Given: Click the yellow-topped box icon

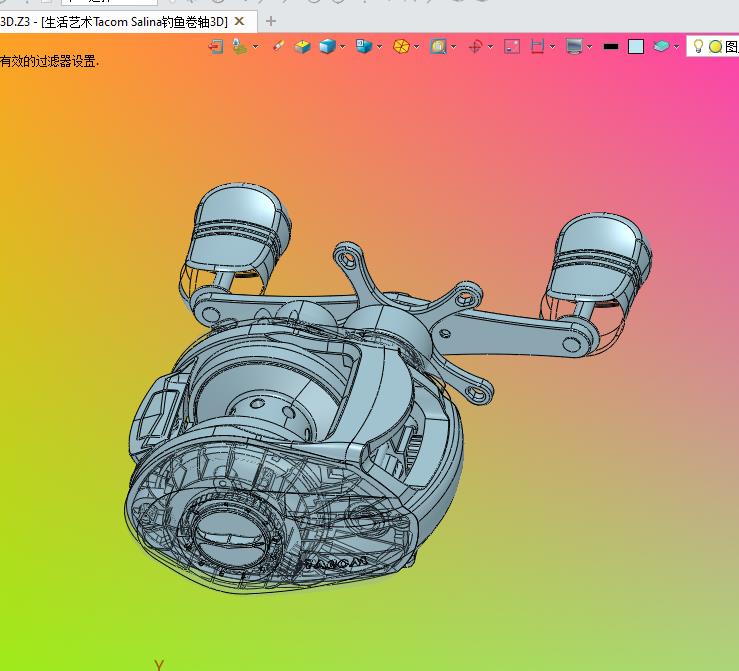Looking at the screenshot, I should (302, 47).
